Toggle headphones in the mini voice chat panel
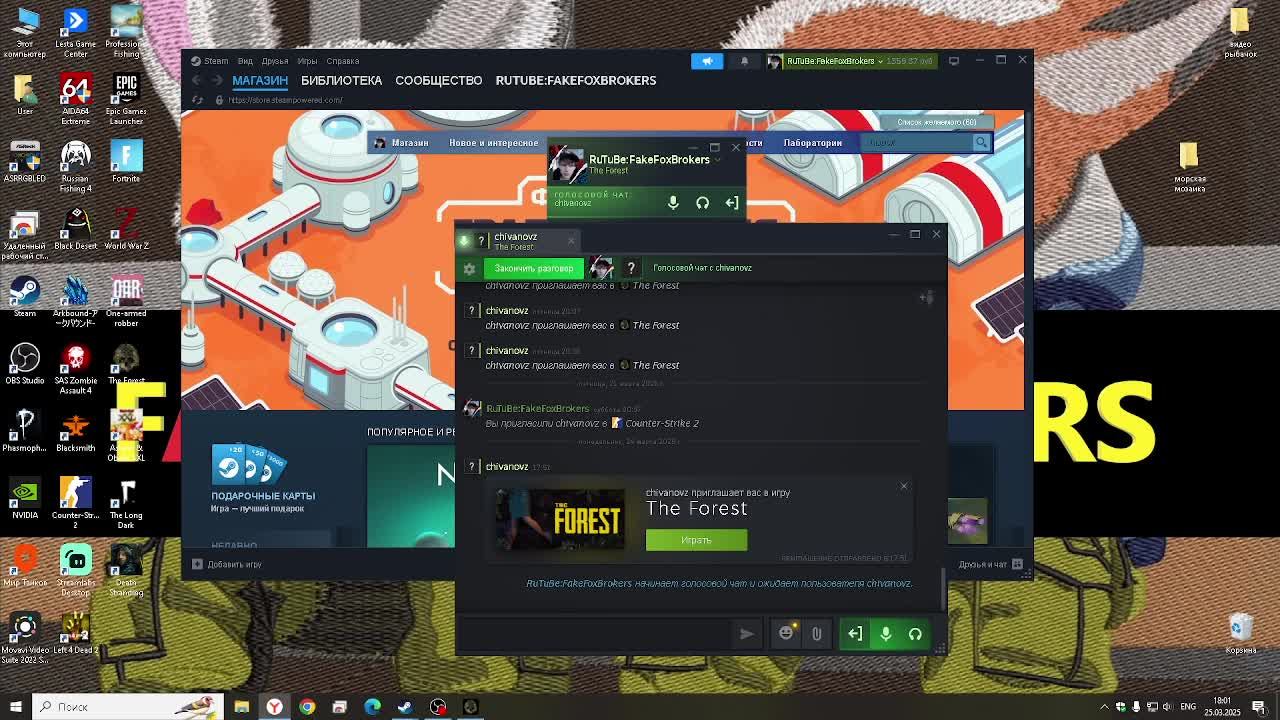The width and height of the screenshot is (1280, 720). (x=702, y=203)
